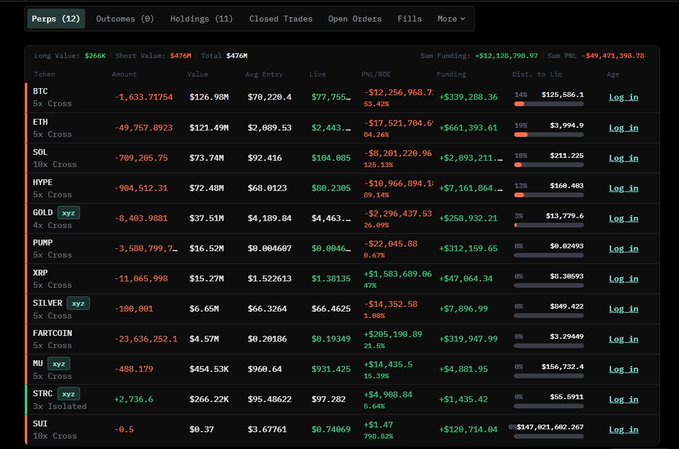Click Log in link in STRC row
The width and height of the screenshot is (679, 449).
coord(624,399)
